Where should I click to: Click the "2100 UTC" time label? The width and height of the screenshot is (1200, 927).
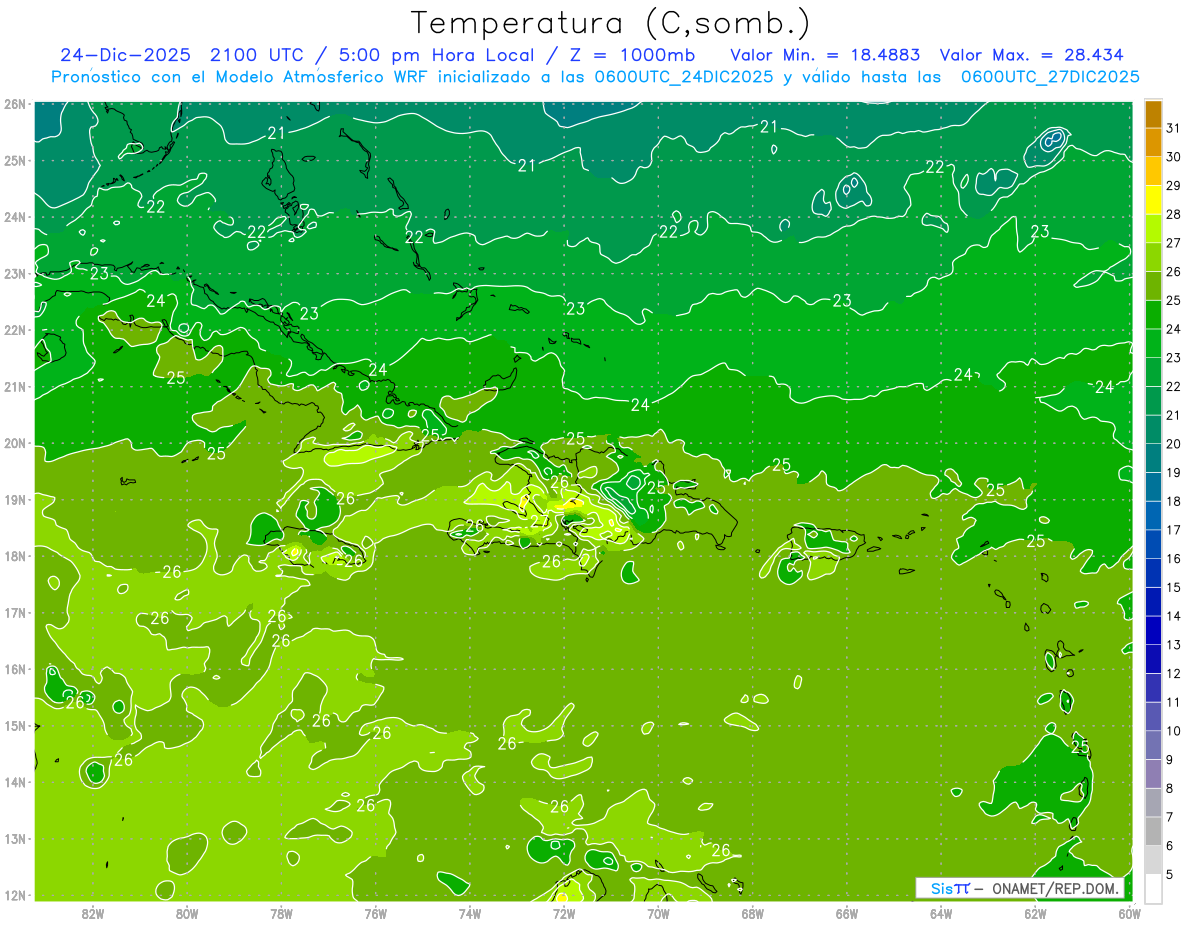point(257,55)
